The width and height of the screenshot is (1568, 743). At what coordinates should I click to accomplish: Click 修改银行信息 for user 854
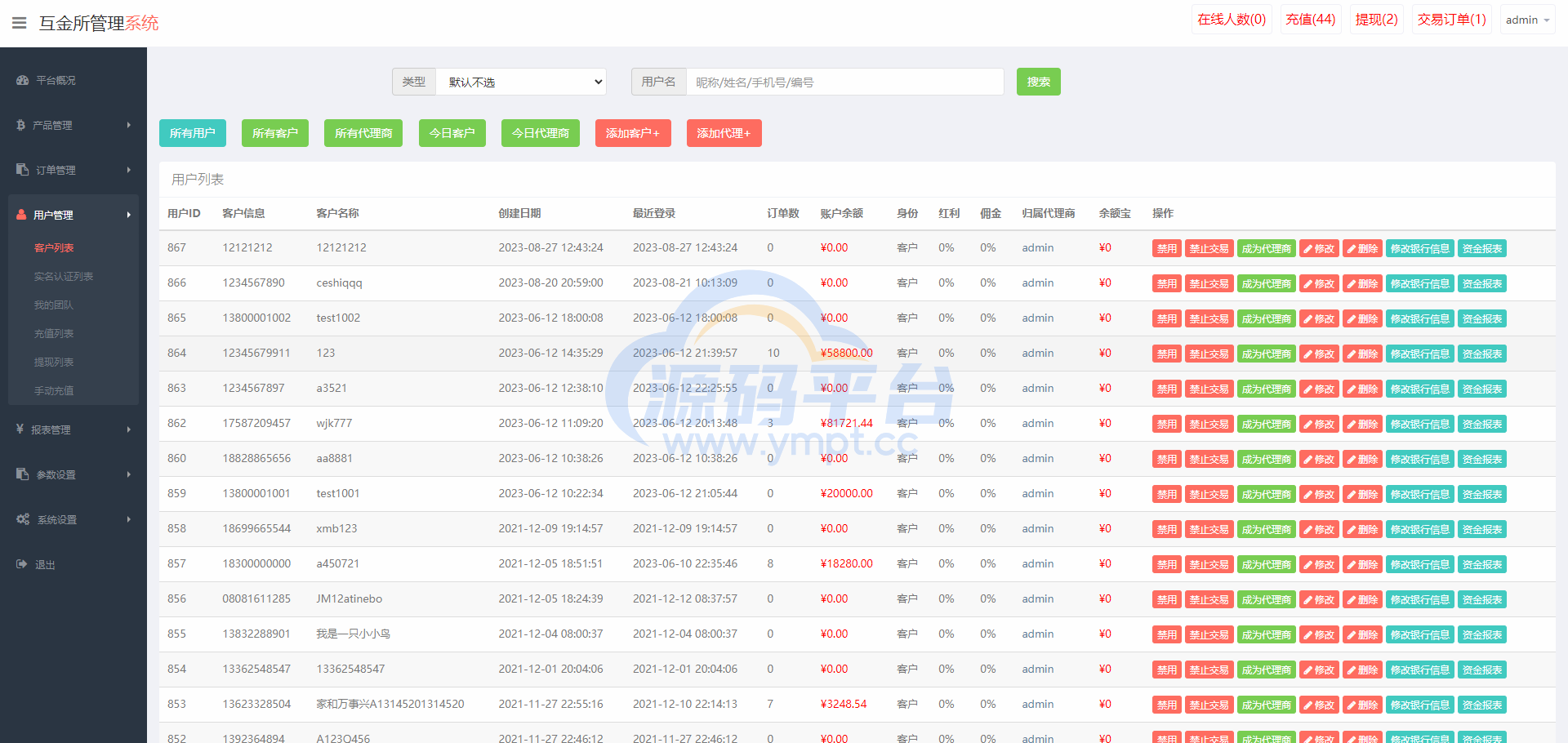tap(1420, 670)
